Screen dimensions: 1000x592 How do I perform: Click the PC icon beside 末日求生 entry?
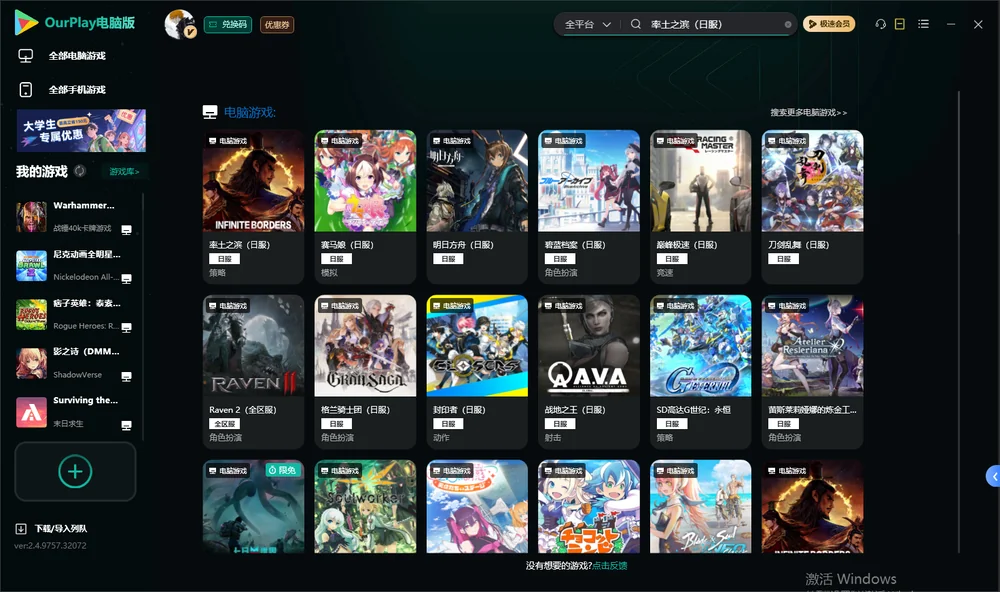126,426
